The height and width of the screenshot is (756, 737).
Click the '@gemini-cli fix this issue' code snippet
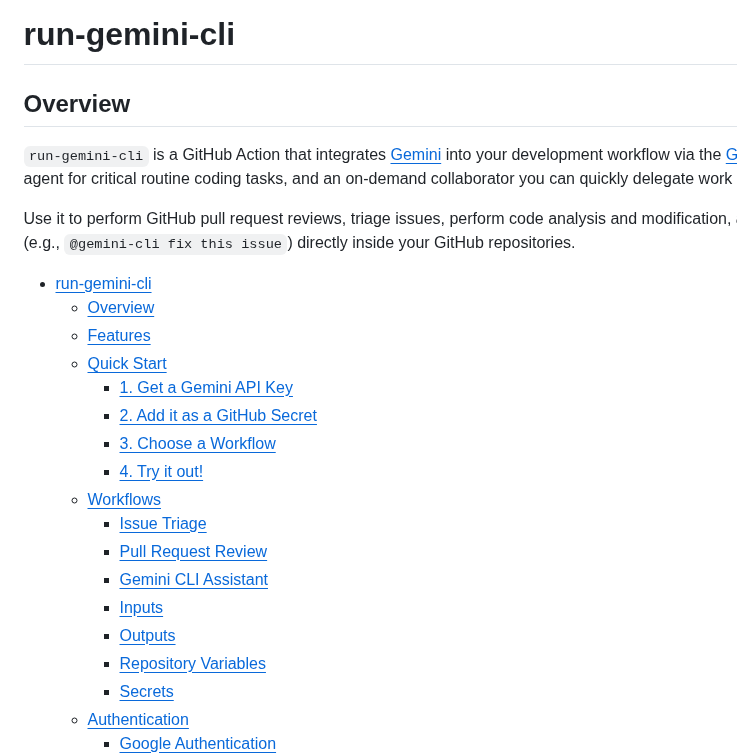pyautogui.click(x=175, y=243)
